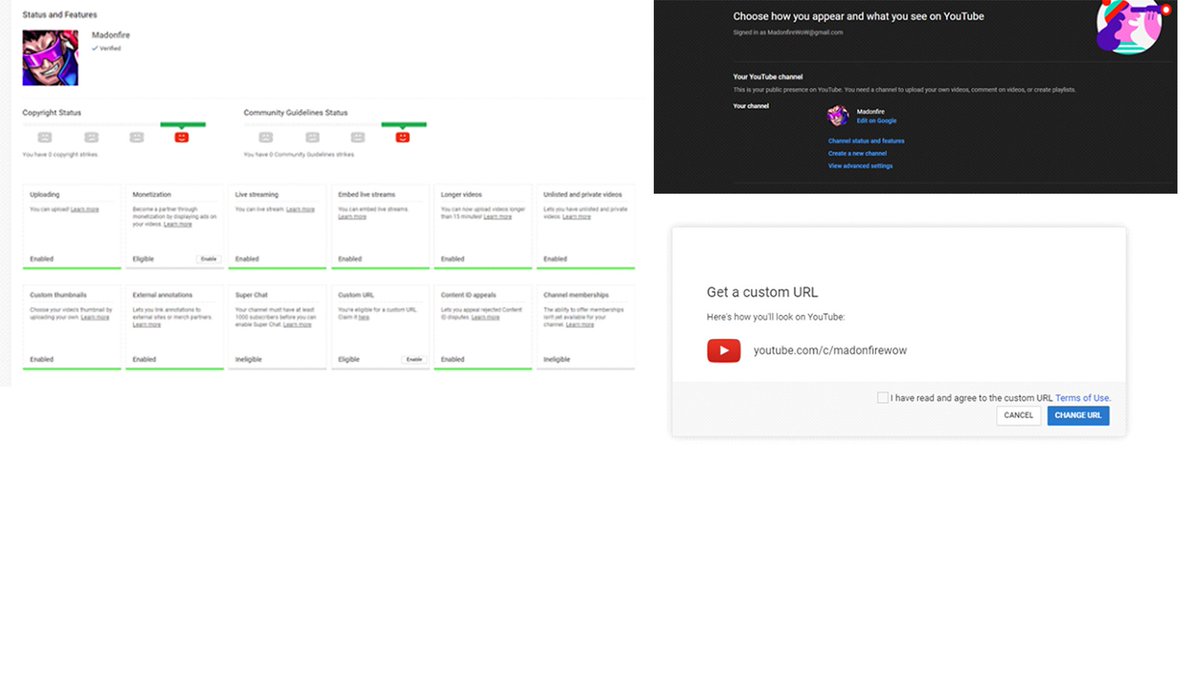Click 'Enabled' status in the Content ID appeals card

[453, 359]
